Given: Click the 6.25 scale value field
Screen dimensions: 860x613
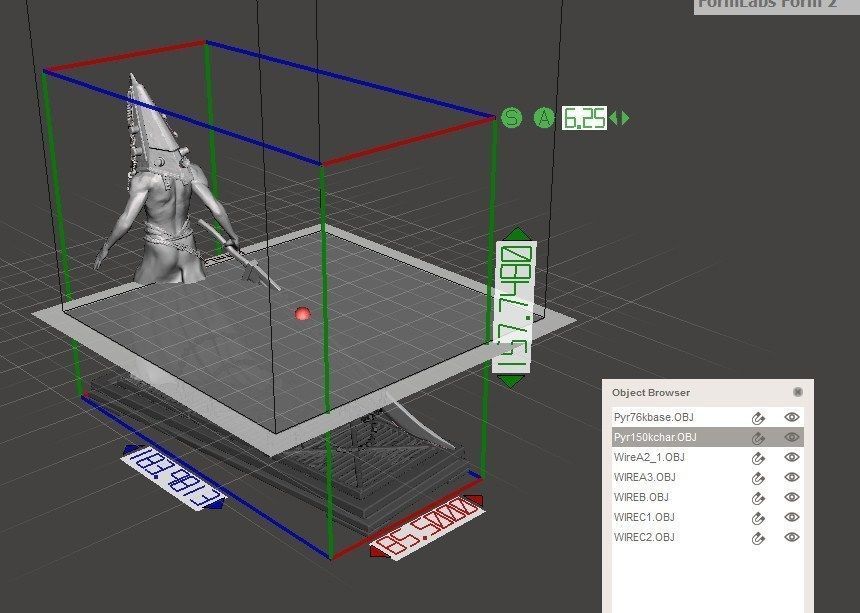Looking at the screenshot, I should (x=584, y=118).
